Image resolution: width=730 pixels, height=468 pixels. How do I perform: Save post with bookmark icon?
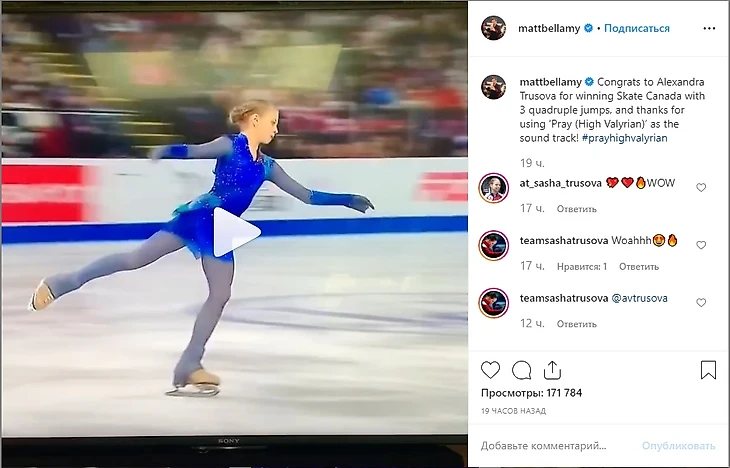(x=708, y=370)
